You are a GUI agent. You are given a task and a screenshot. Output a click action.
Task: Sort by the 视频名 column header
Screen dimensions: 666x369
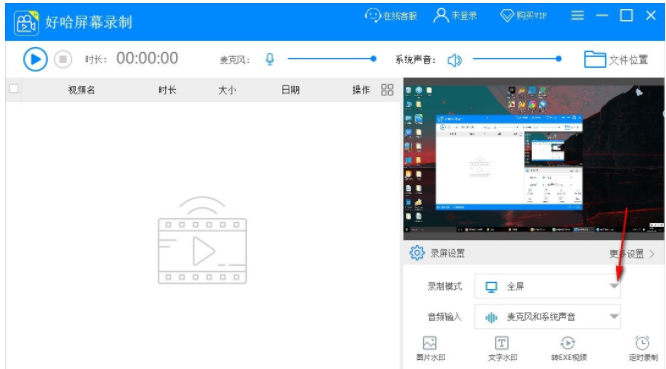point(82,90)
